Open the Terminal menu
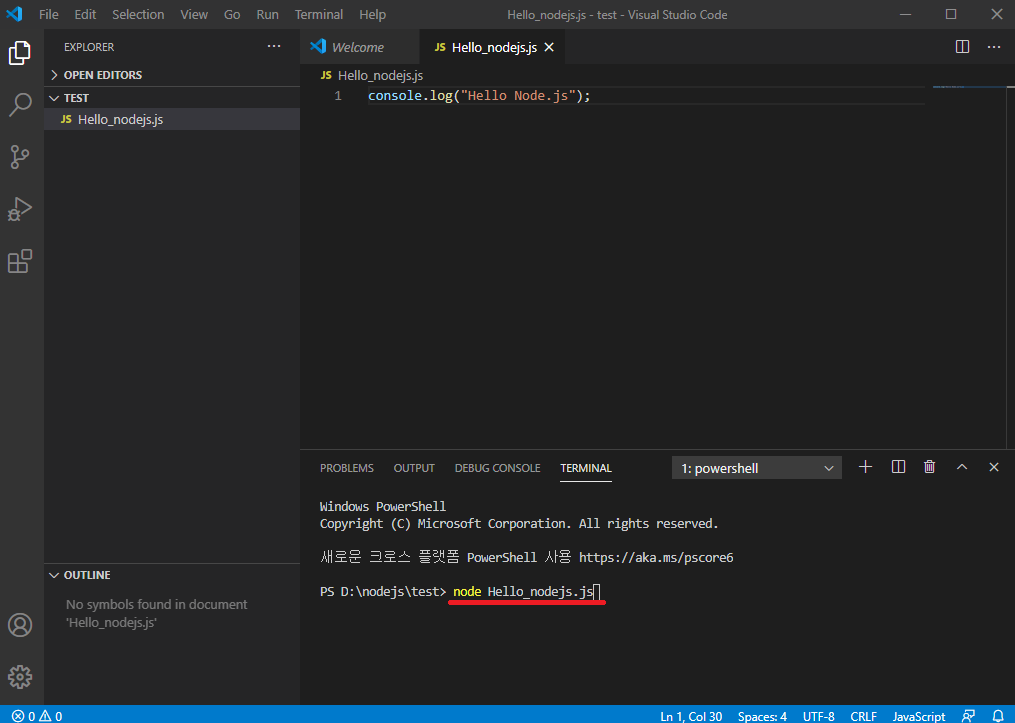The image size is (1015, 723). point(319,14)
